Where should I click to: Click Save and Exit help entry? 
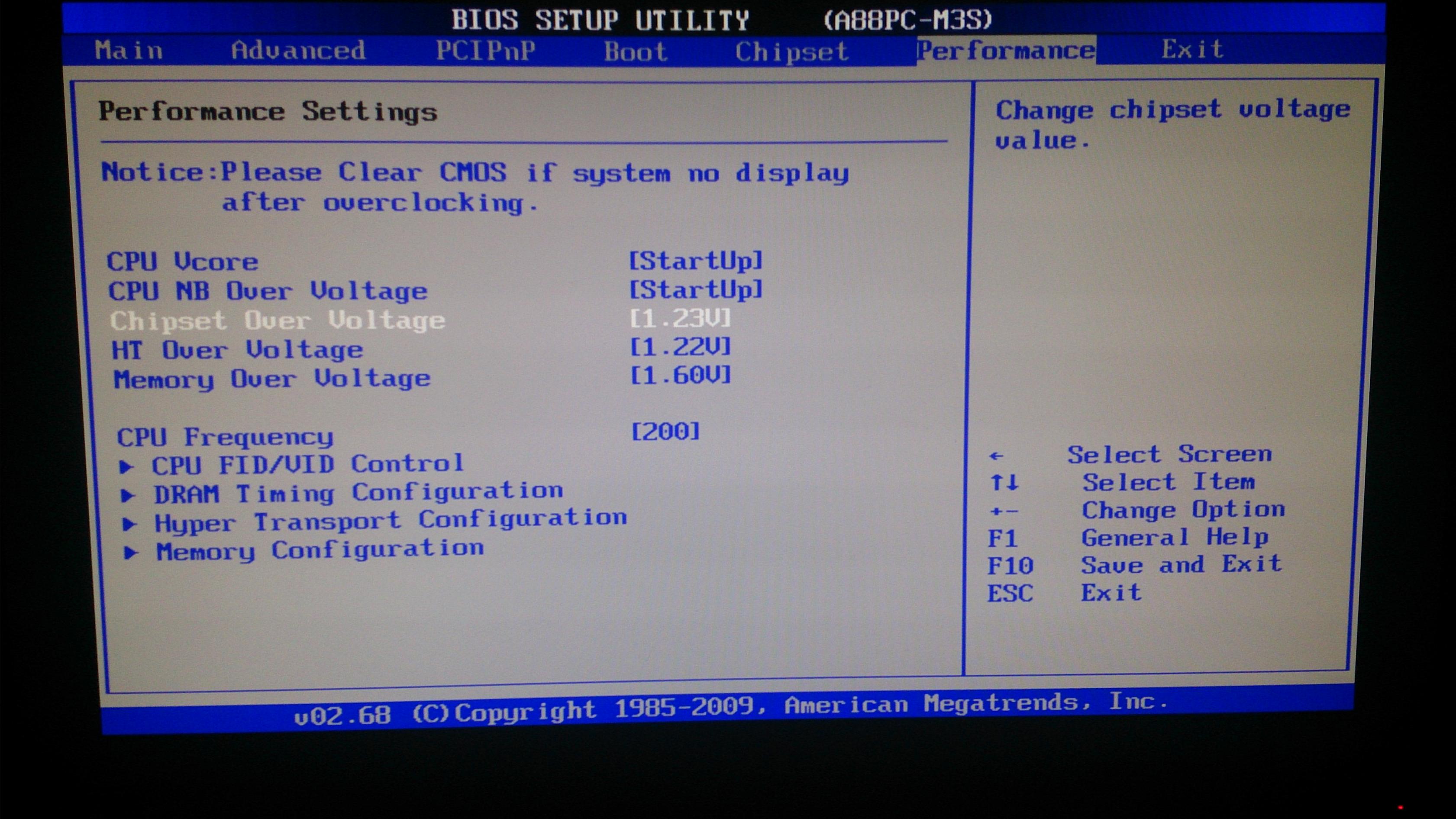1181,564
